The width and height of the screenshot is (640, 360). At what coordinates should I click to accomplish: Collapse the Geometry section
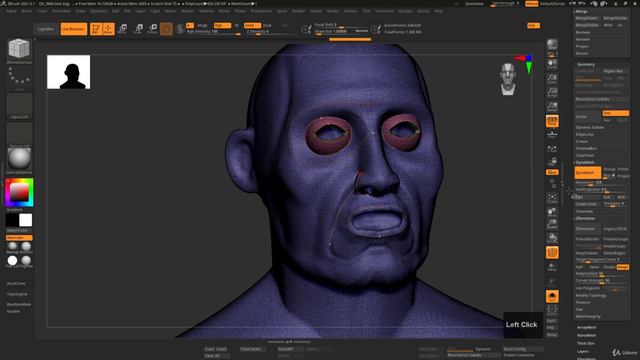tap(585, 64)
